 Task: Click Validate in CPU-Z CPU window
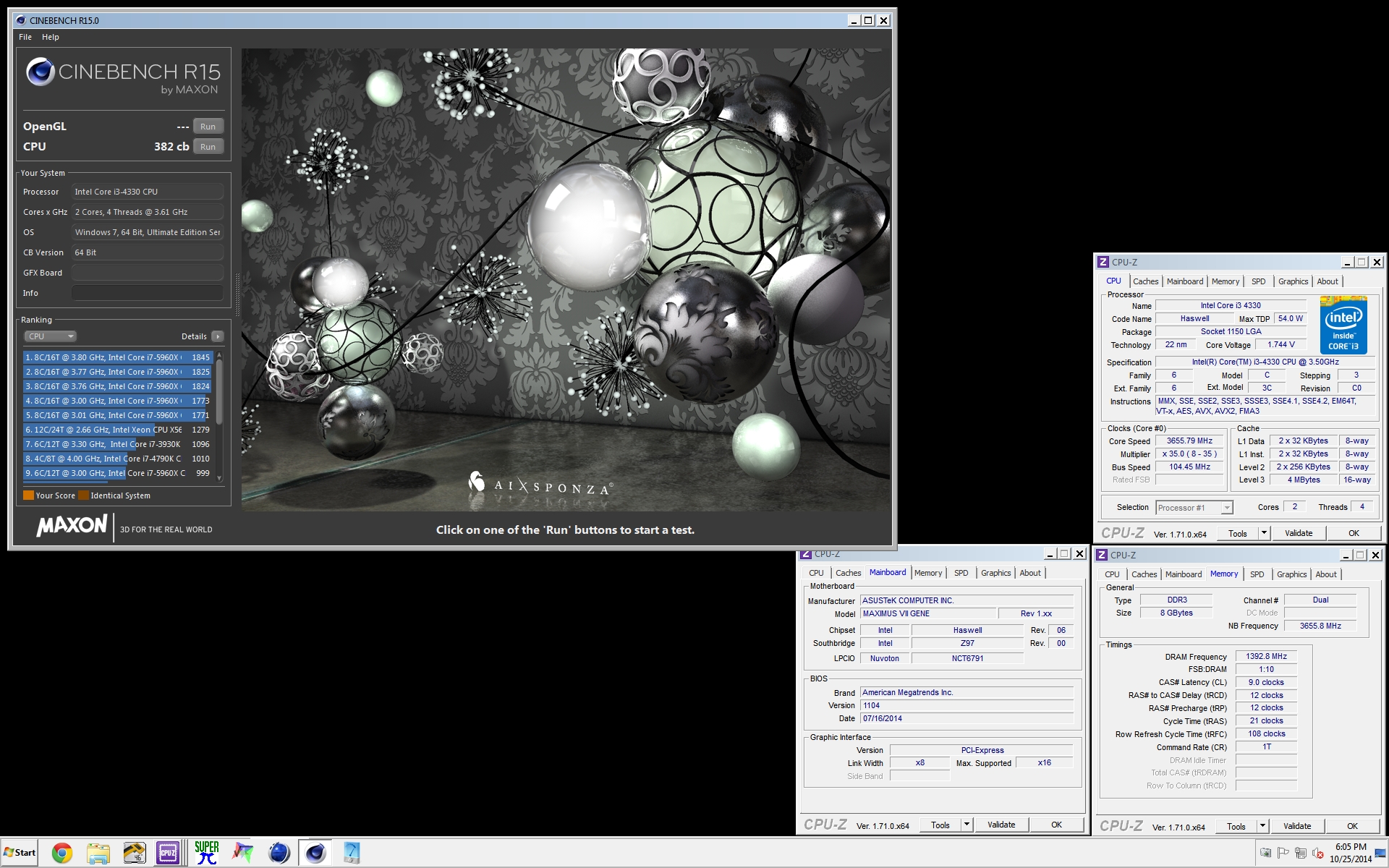(x=1299, y=533)
